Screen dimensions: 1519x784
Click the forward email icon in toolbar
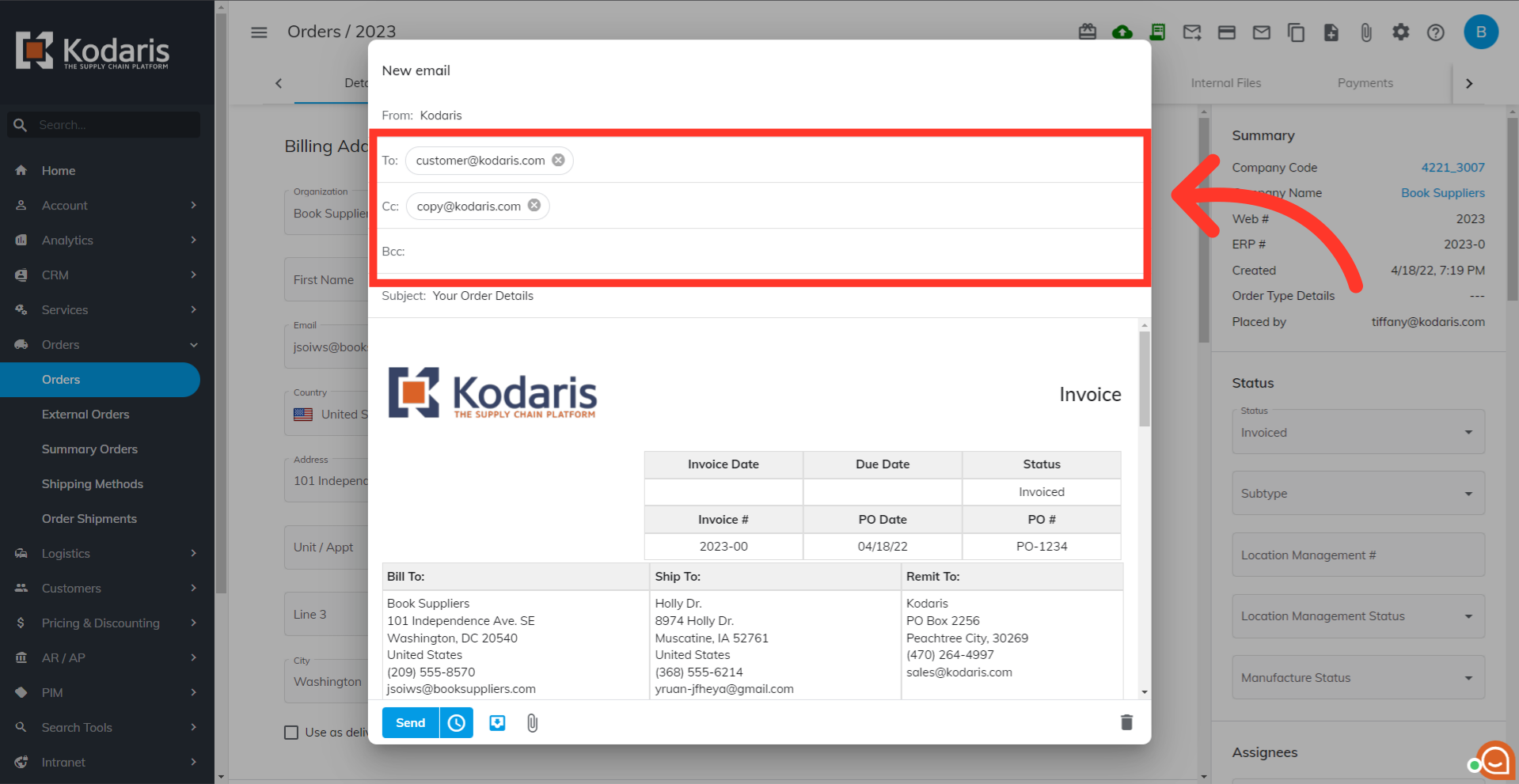pyautogui.click(x=1192, y=32)
